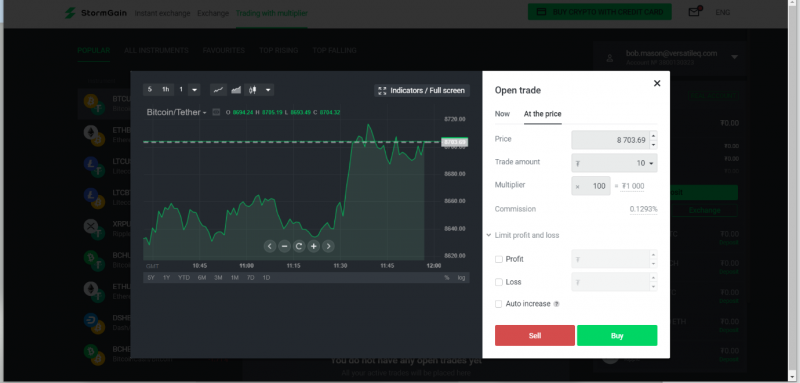Viewport: 800px width, 383px height.
Task: Enable the Loss limit checkbox
Action: pyautogui.click(x=499, y=282)
